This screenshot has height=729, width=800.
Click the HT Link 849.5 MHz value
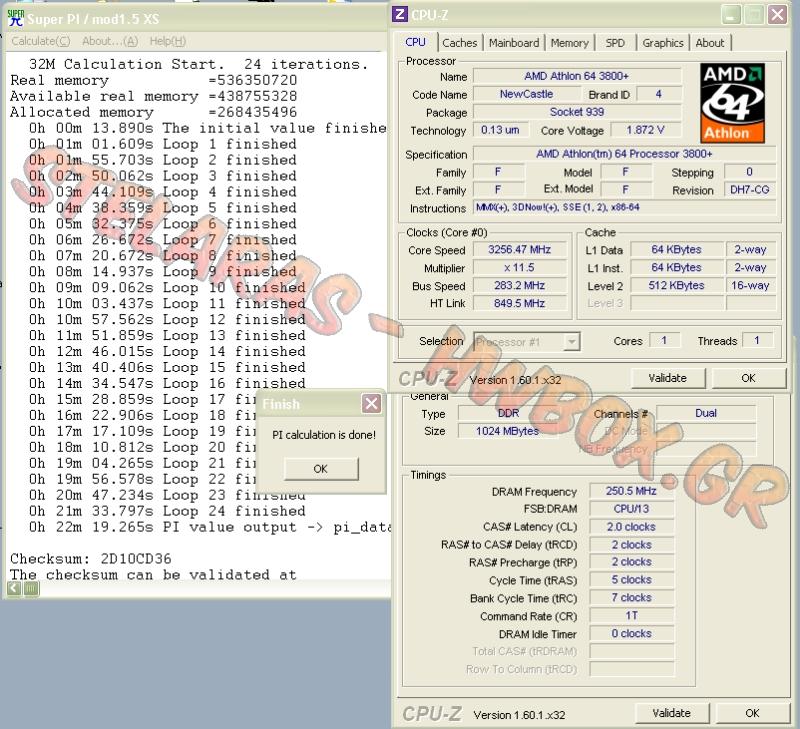tap(519, 304)
